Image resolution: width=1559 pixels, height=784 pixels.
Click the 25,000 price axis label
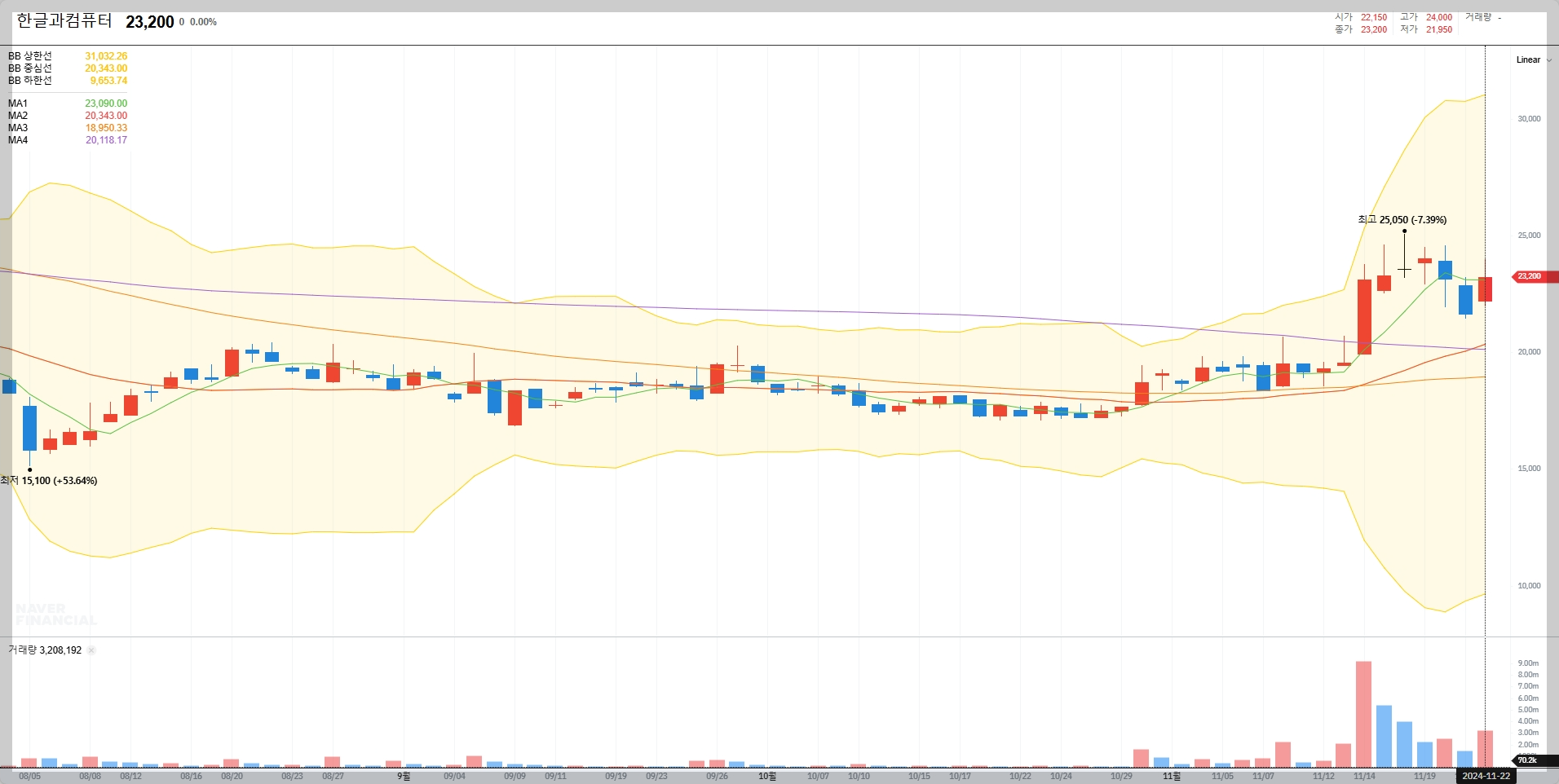(x=1529, y=236)
